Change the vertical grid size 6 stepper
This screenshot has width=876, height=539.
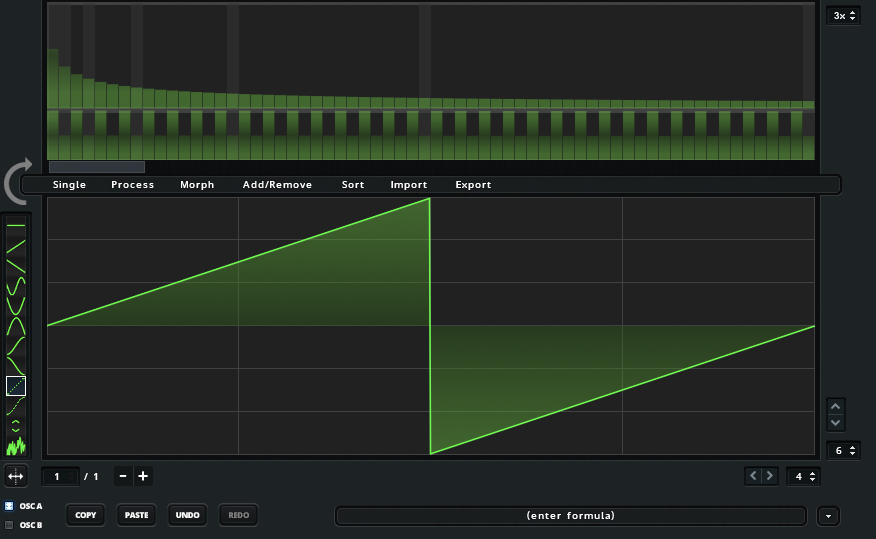(844, 451)
